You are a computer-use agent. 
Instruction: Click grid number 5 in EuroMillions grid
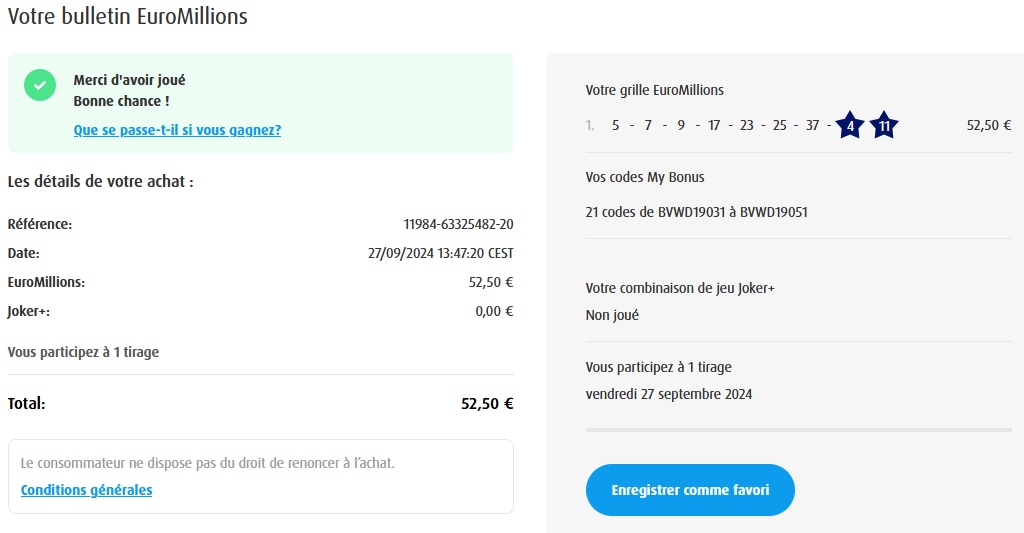point(616,125)
